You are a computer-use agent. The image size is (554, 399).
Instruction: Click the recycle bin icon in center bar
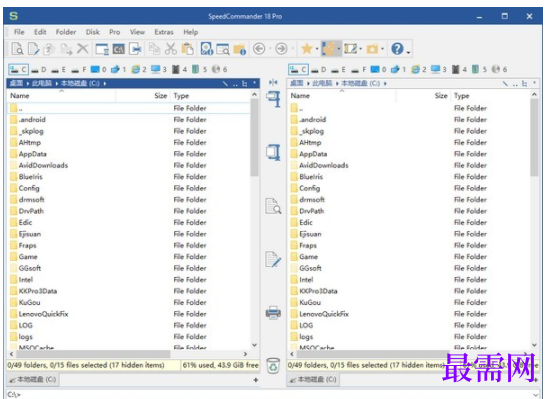pyautogui.click(x=273, y=366)
